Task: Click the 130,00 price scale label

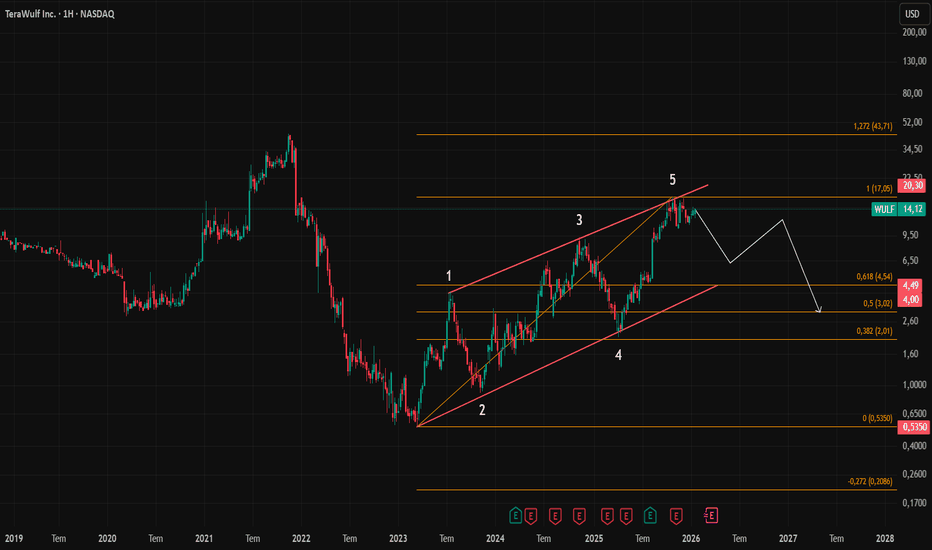Action: [914, 61]
